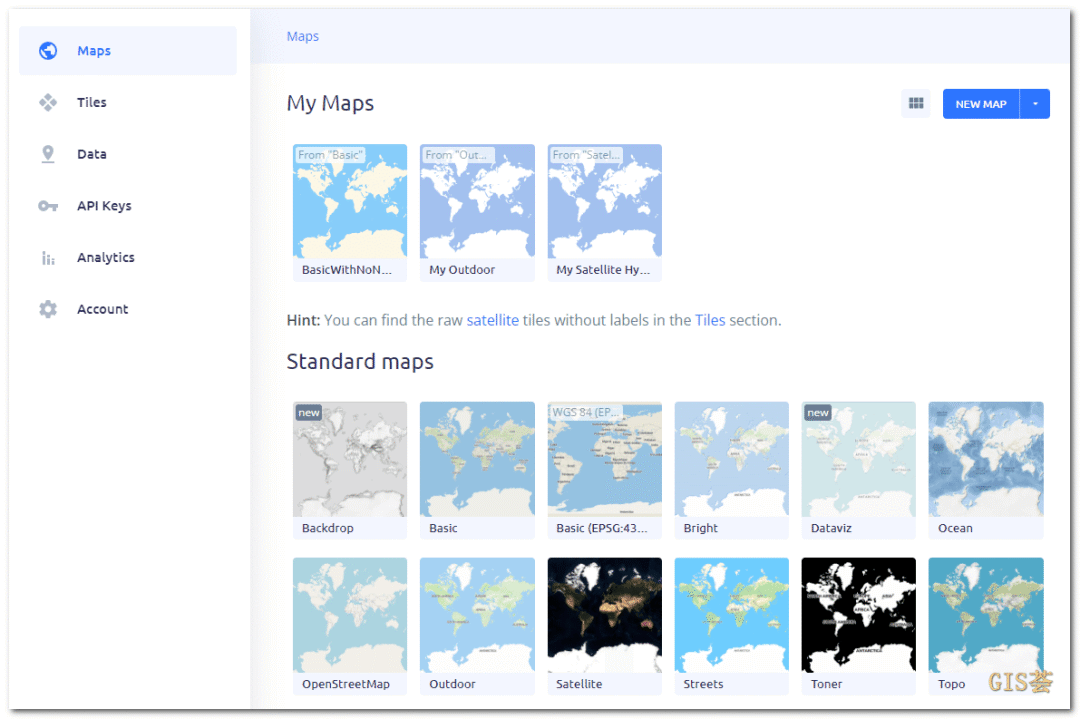1080x719 pixels.
Task: Select the Tiles icon in sidebar
Action: [x=47, y=102]
